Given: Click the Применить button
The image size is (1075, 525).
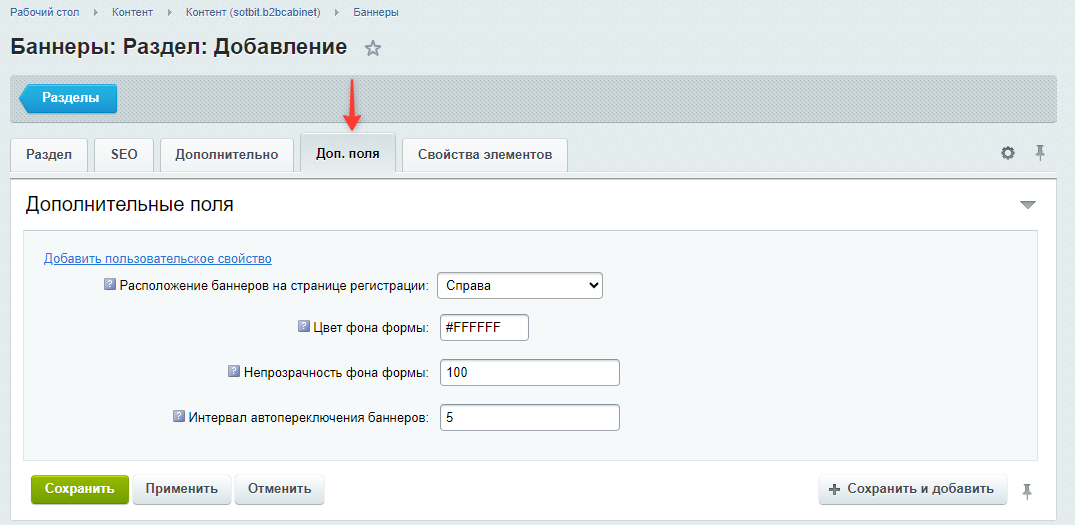Looking at the screenshot, I should (x=182, y=489).
